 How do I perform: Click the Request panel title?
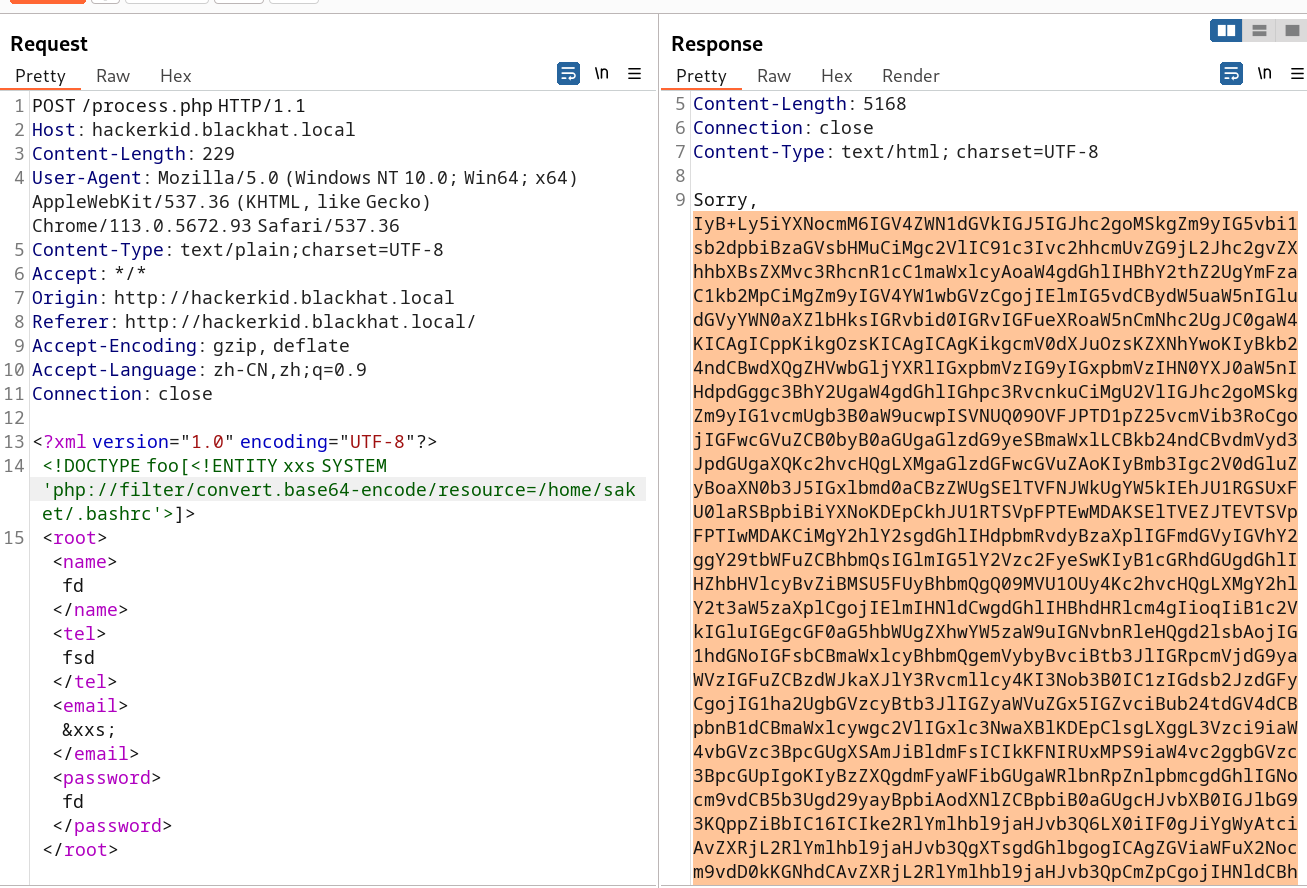[49, 44]
